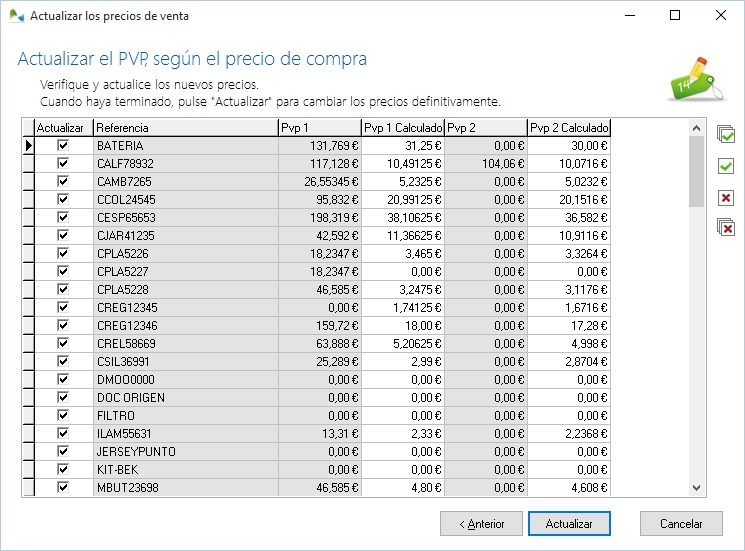Select the DOC ORIGEN reference cell
This screenshot has width=745, height=551.
[186, 398]
